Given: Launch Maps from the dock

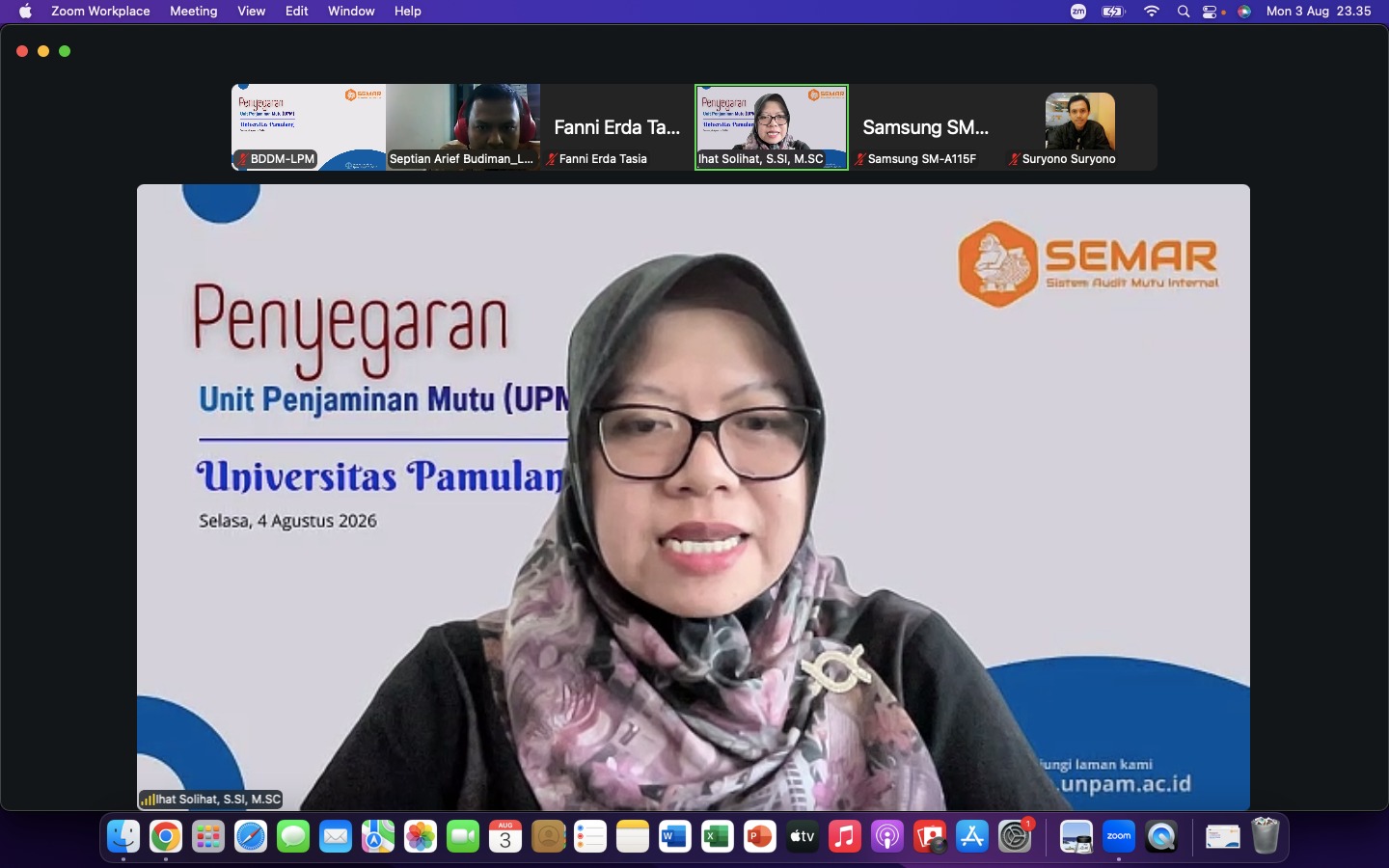Looking at the screenshot, I should (378, 837).
